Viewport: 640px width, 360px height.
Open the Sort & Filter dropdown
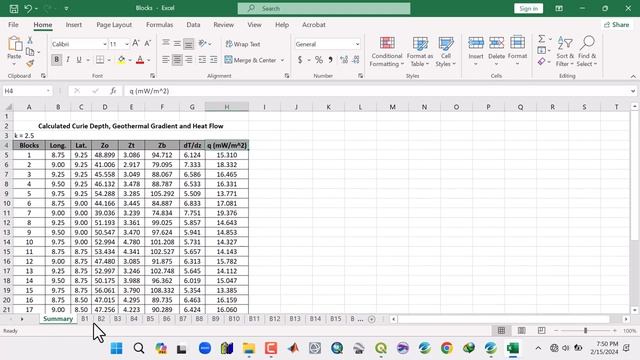565,51
